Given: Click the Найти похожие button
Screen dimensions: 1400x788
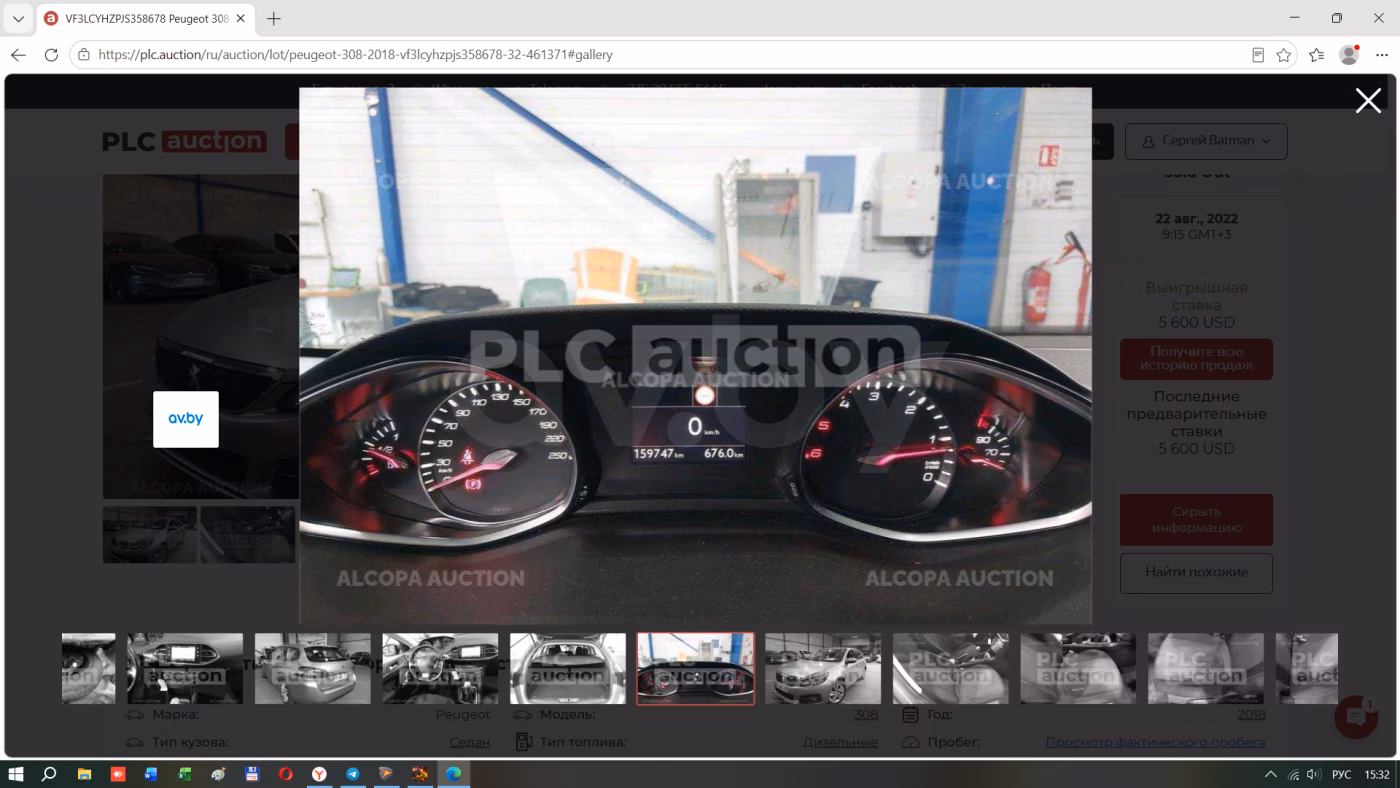Looking at the screenshot, I should click(x=1196, y=572).
